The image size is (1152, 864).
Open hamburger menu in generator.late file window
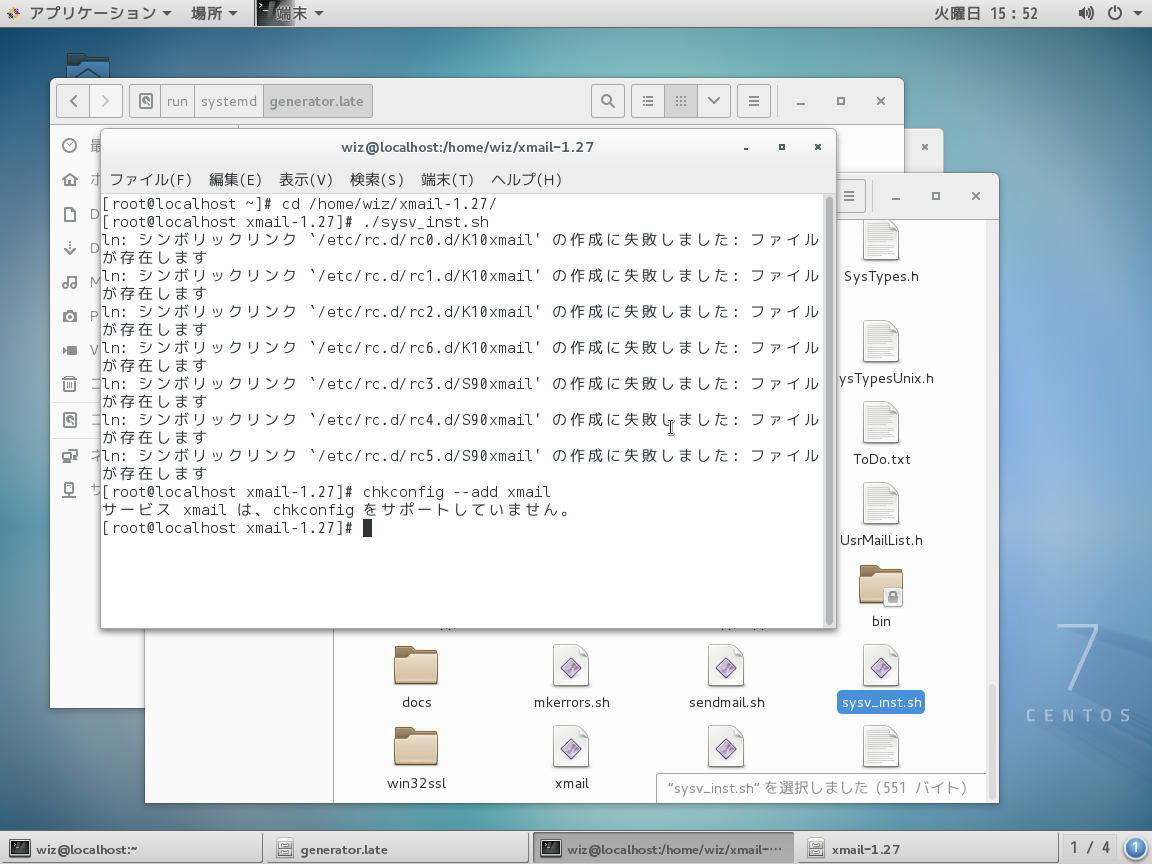tap(754, 101)
